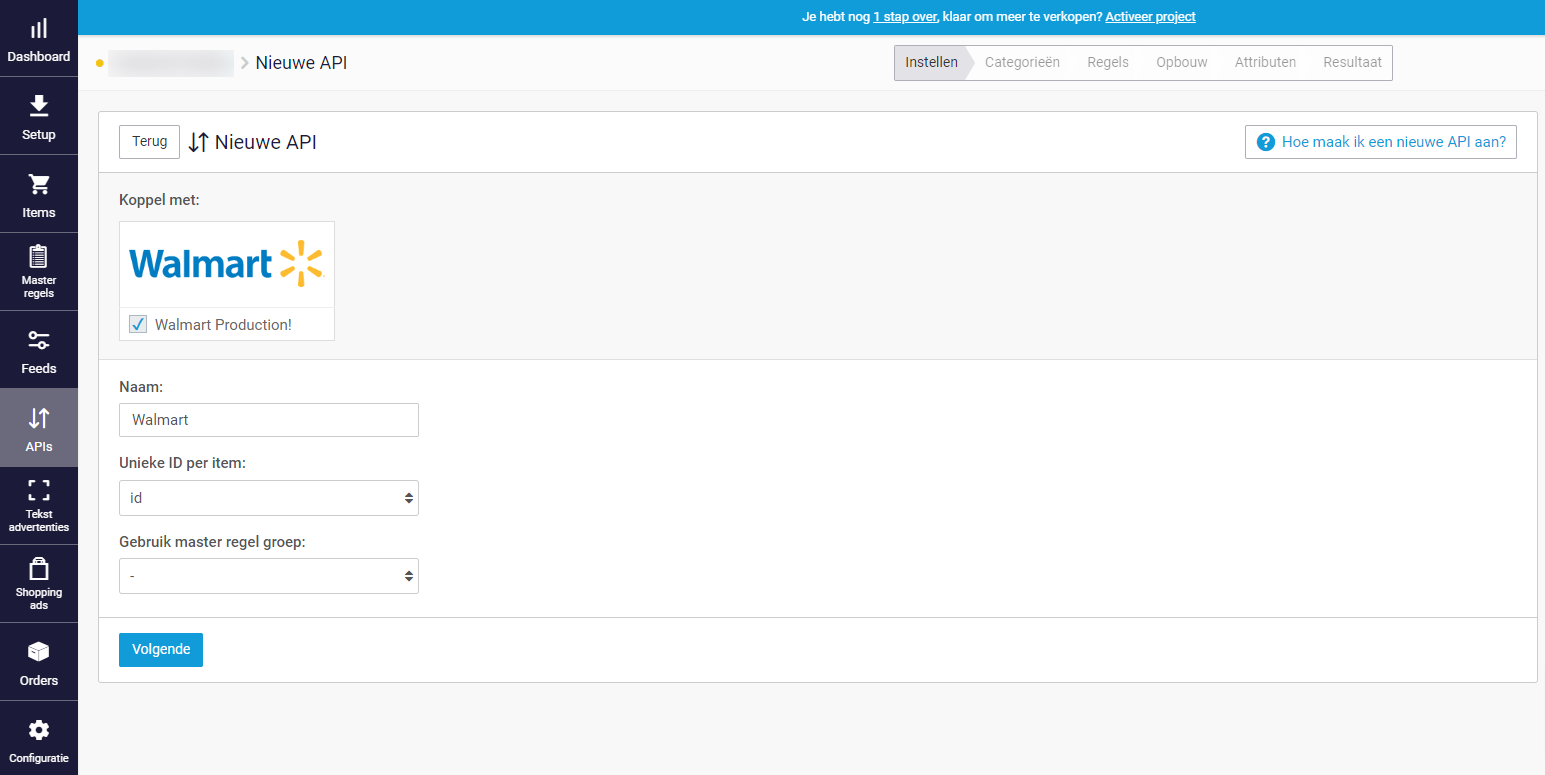Open 'Hoe maak ik een nieuwe API aan?' help
The width and height of the screenshot is (1545, 775).
click(1380, 141)
